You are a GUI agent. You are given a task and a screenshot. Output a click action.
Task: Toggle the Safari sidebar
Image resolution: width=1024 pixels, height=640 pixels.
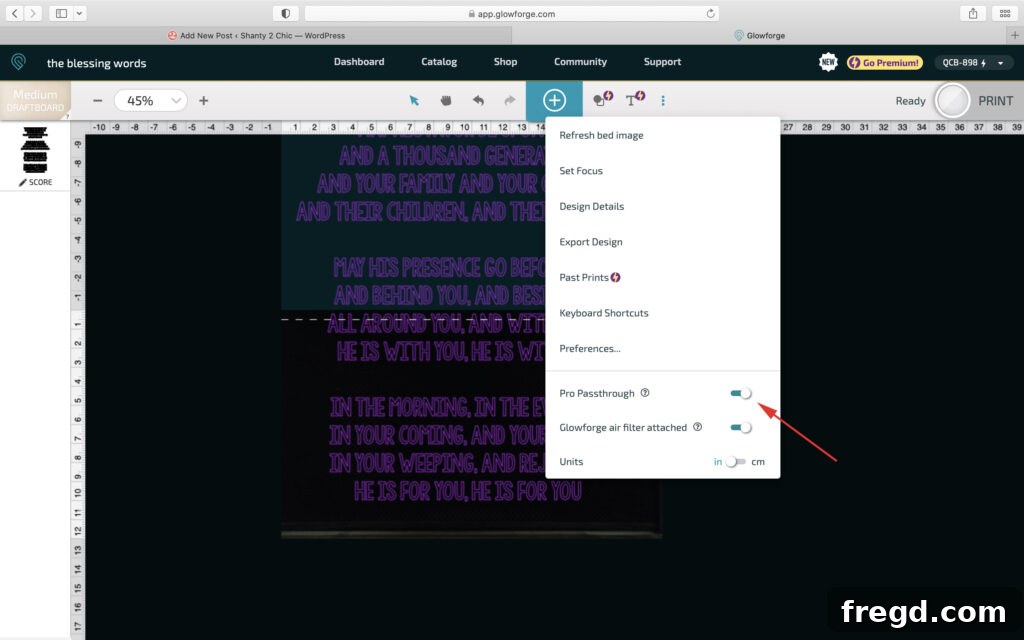tap(61, 13)
